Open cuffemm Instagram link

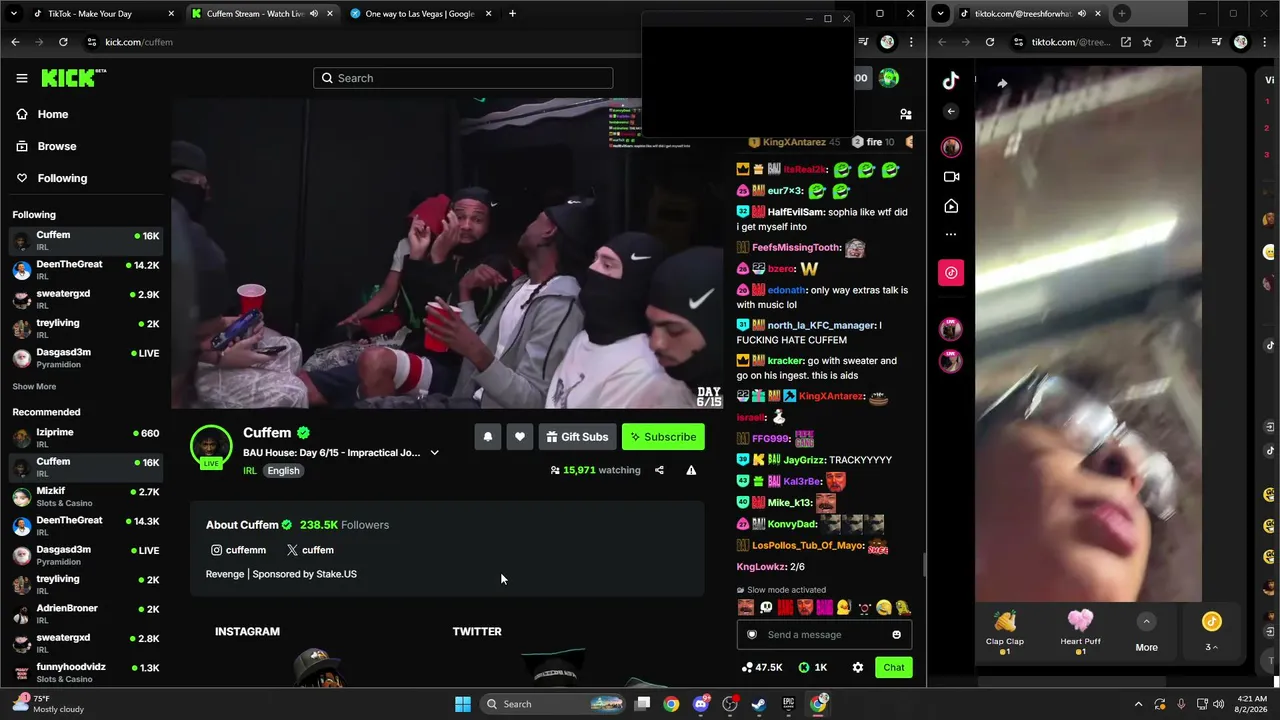tap(238, 550)
